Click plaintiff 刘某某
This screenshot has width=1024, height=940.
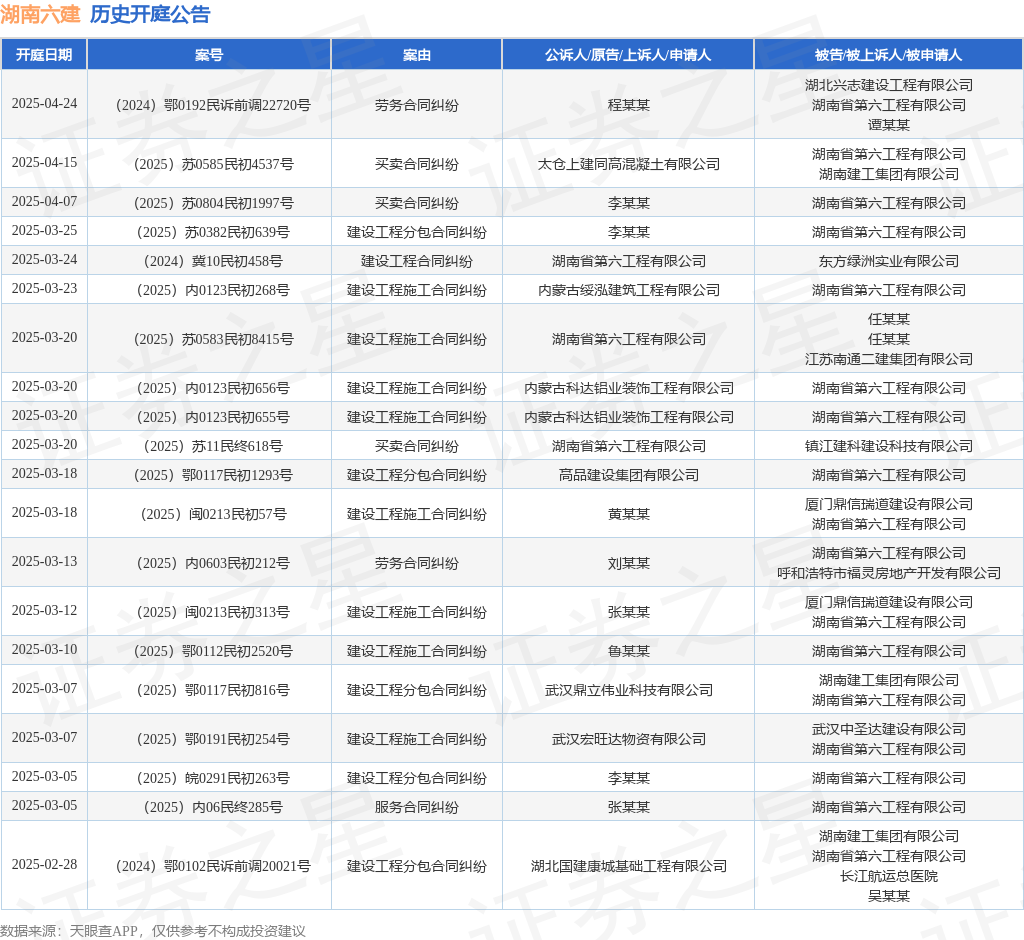628,563
